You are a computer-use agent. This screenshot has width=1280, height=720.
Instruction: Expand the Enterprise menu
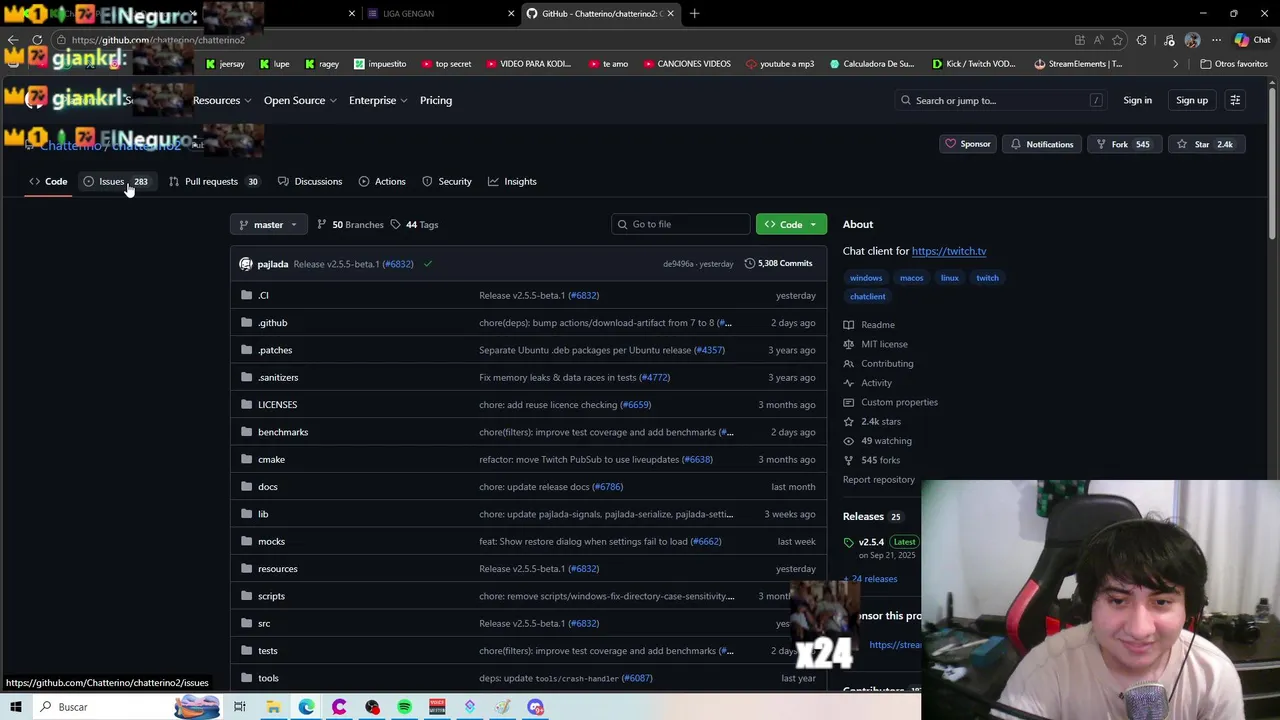(x=378, y=100)
